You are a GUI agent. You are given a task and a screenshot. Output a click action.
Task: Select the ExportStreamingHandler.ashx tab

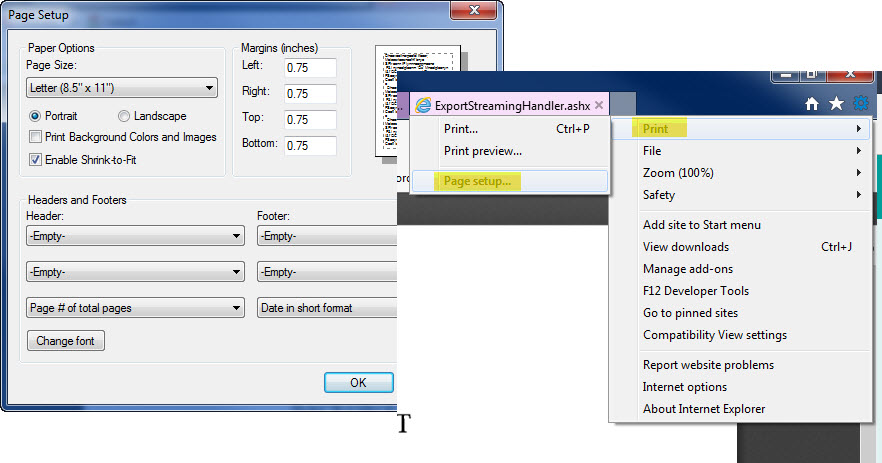point(509,105)
